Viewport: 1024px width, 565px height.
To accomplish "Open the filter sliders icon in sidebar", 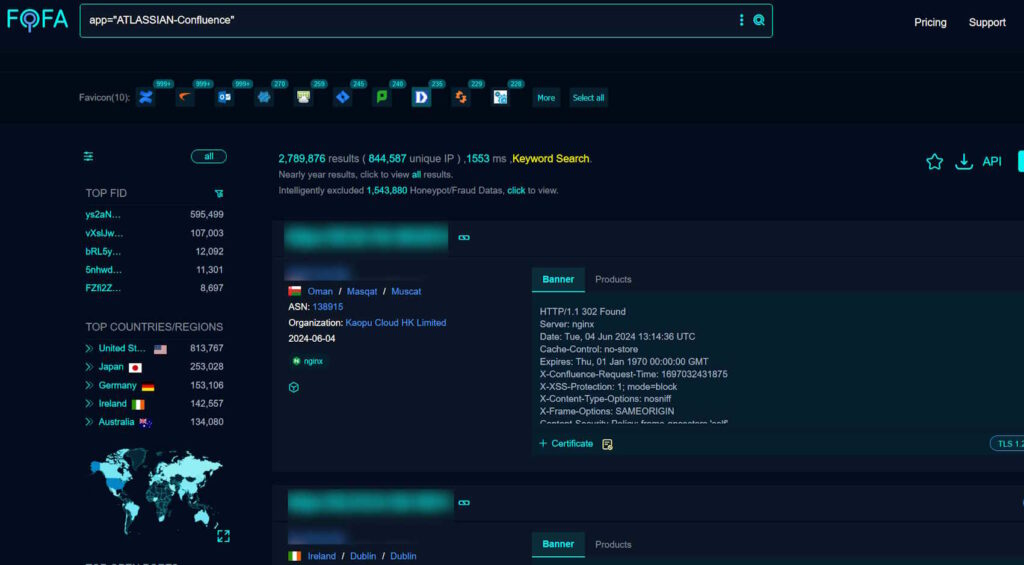I will pyautogui.click(x=88, y=156).
